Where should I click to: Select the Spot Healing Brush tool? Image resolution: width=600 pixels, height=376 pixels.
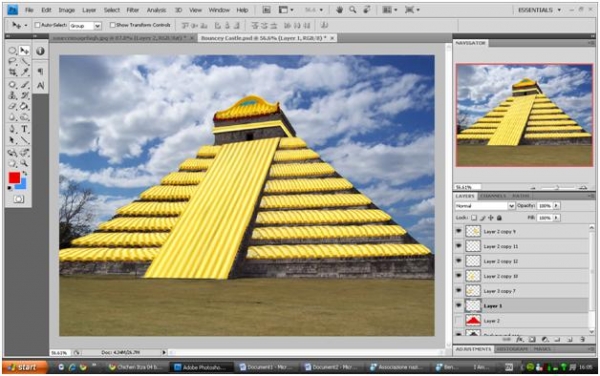click(x=12, y=85)
